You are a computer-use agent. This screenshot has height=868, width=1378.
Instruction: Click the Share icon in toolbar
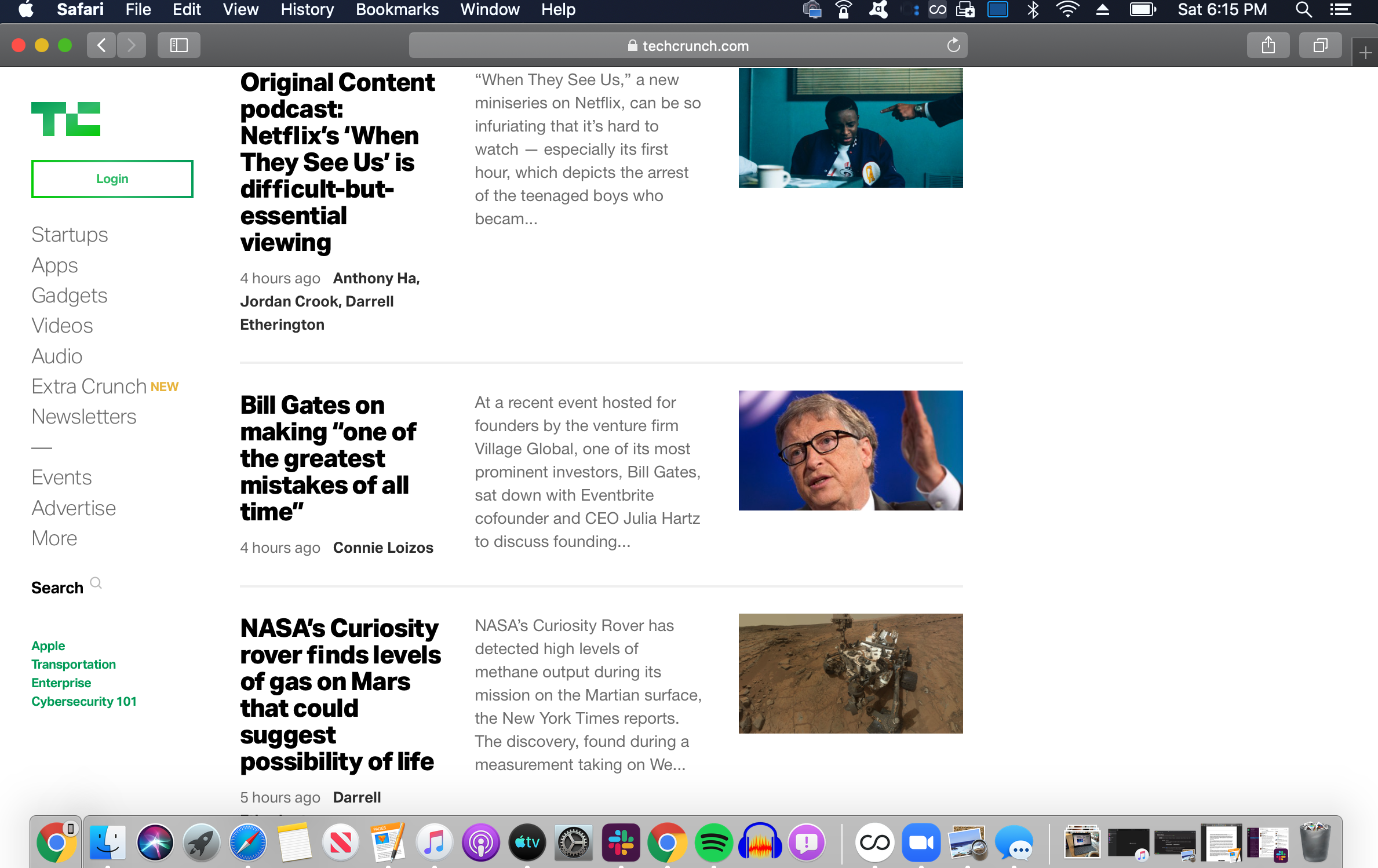click(x=1268, y=45)
